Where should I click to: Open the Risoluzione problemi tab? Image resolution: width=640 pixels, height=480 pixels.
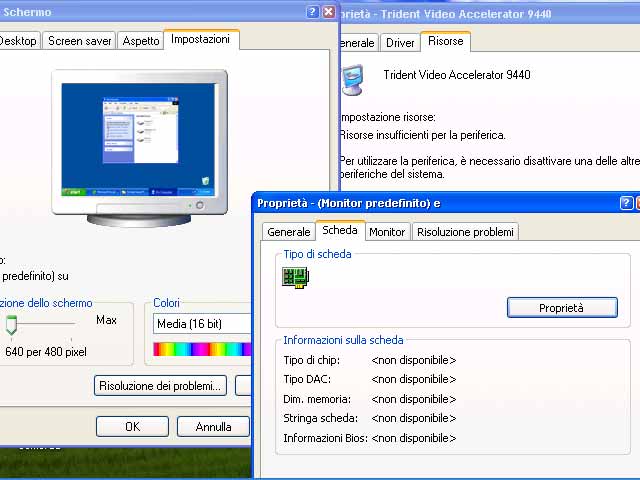(x=465, y=232)
